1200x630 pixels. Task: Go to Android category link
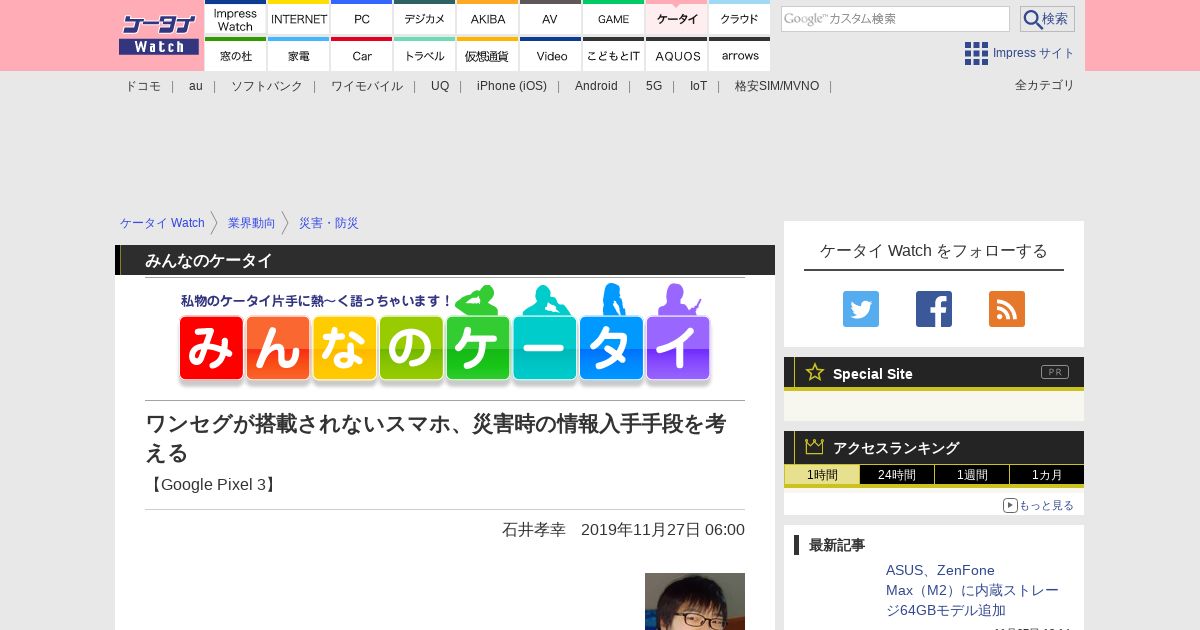(596, 86)
